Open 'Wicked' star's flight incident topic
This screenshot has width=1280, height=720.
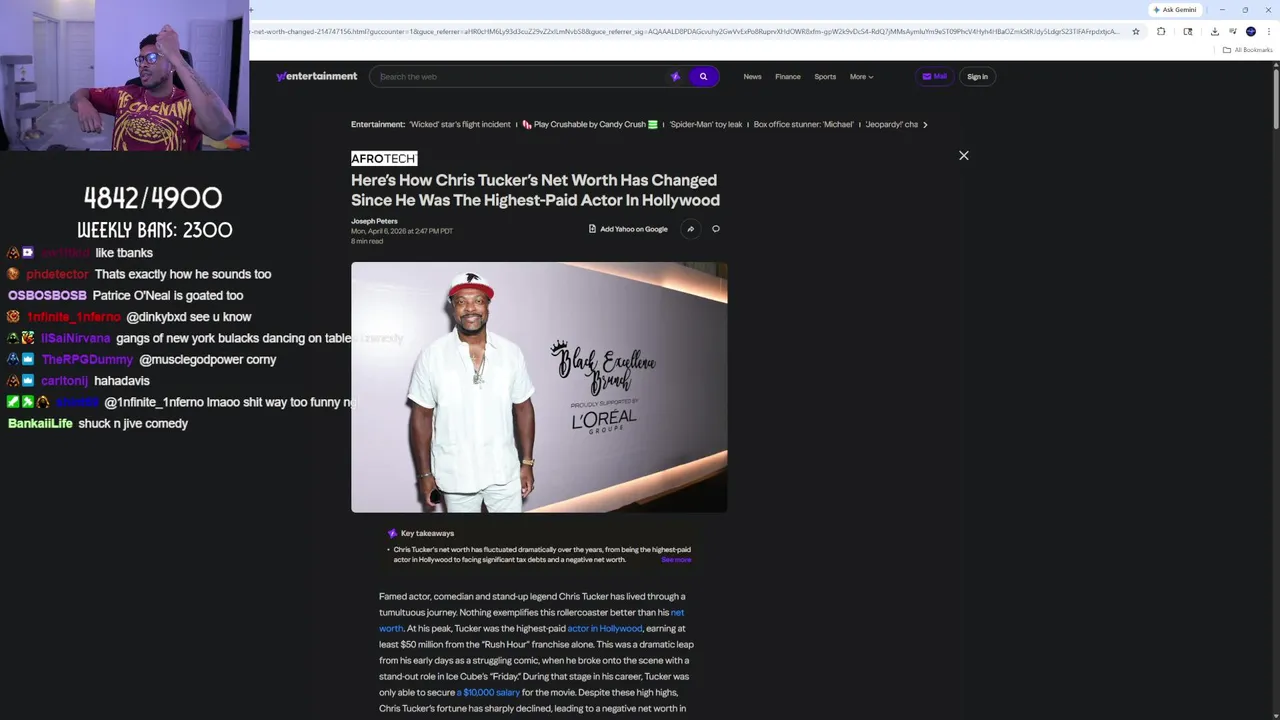pos(460,124)
